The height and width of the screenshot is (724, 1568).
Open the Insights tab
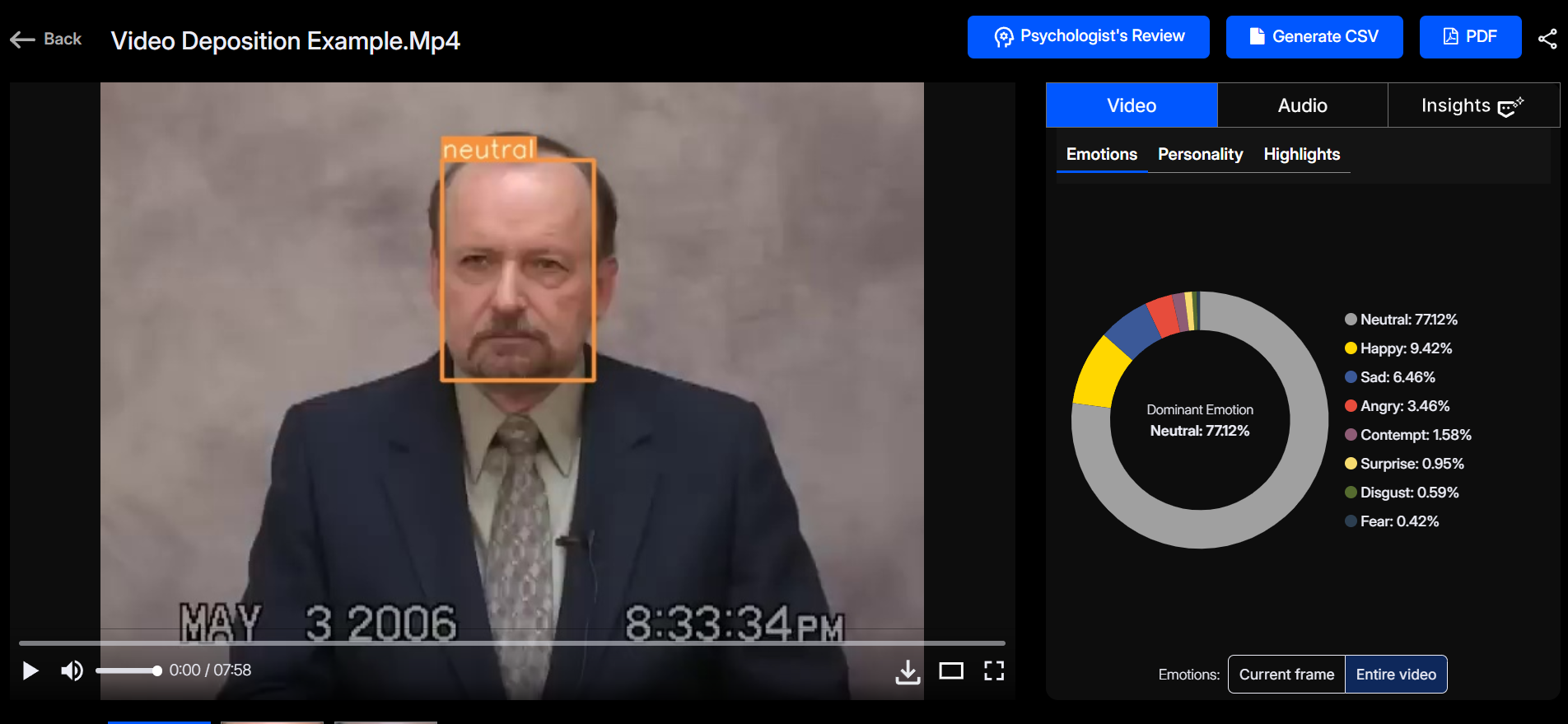click(1472, 105)
